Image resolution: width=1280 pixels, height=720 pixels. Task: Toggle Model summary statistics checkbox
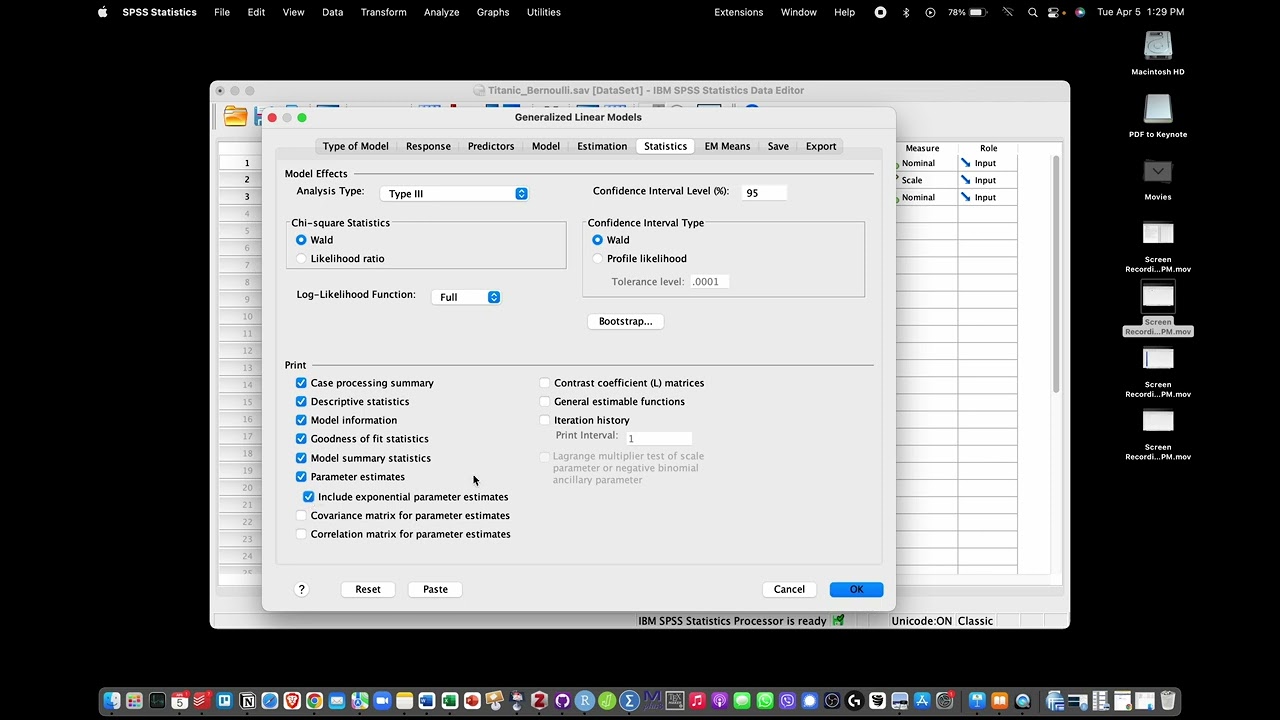[301, 458]
